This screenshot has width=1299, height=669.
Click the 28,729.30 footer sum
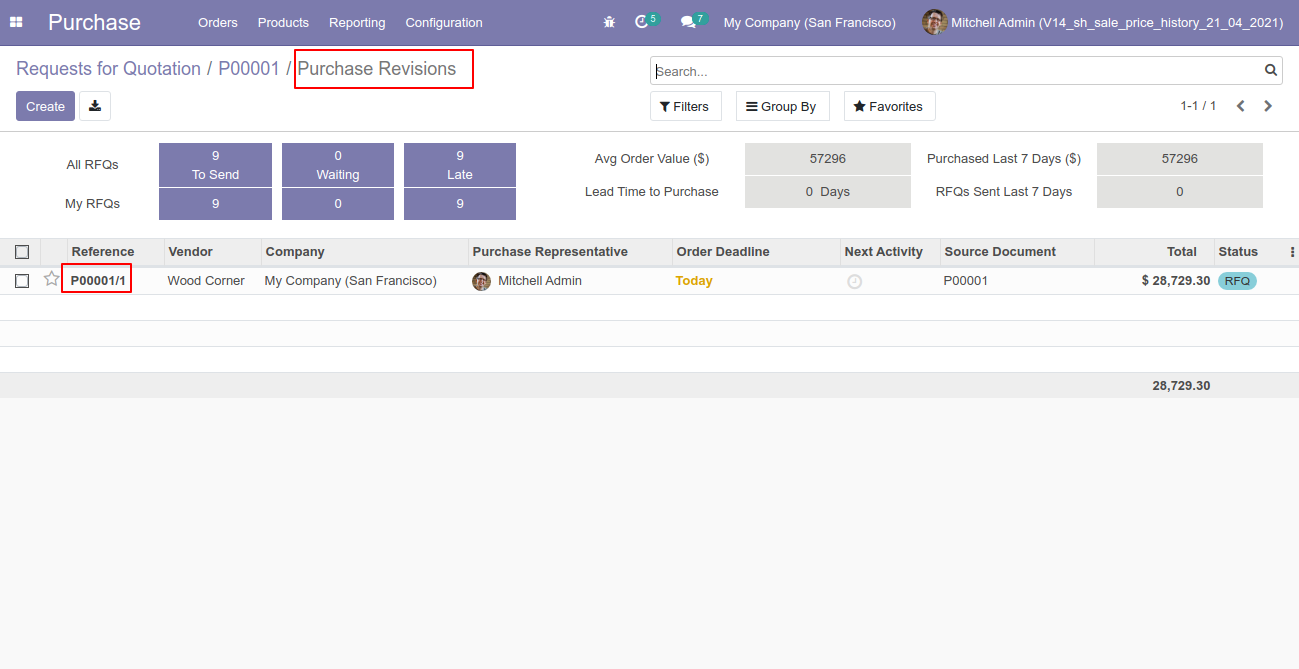tap(1181, 385)
